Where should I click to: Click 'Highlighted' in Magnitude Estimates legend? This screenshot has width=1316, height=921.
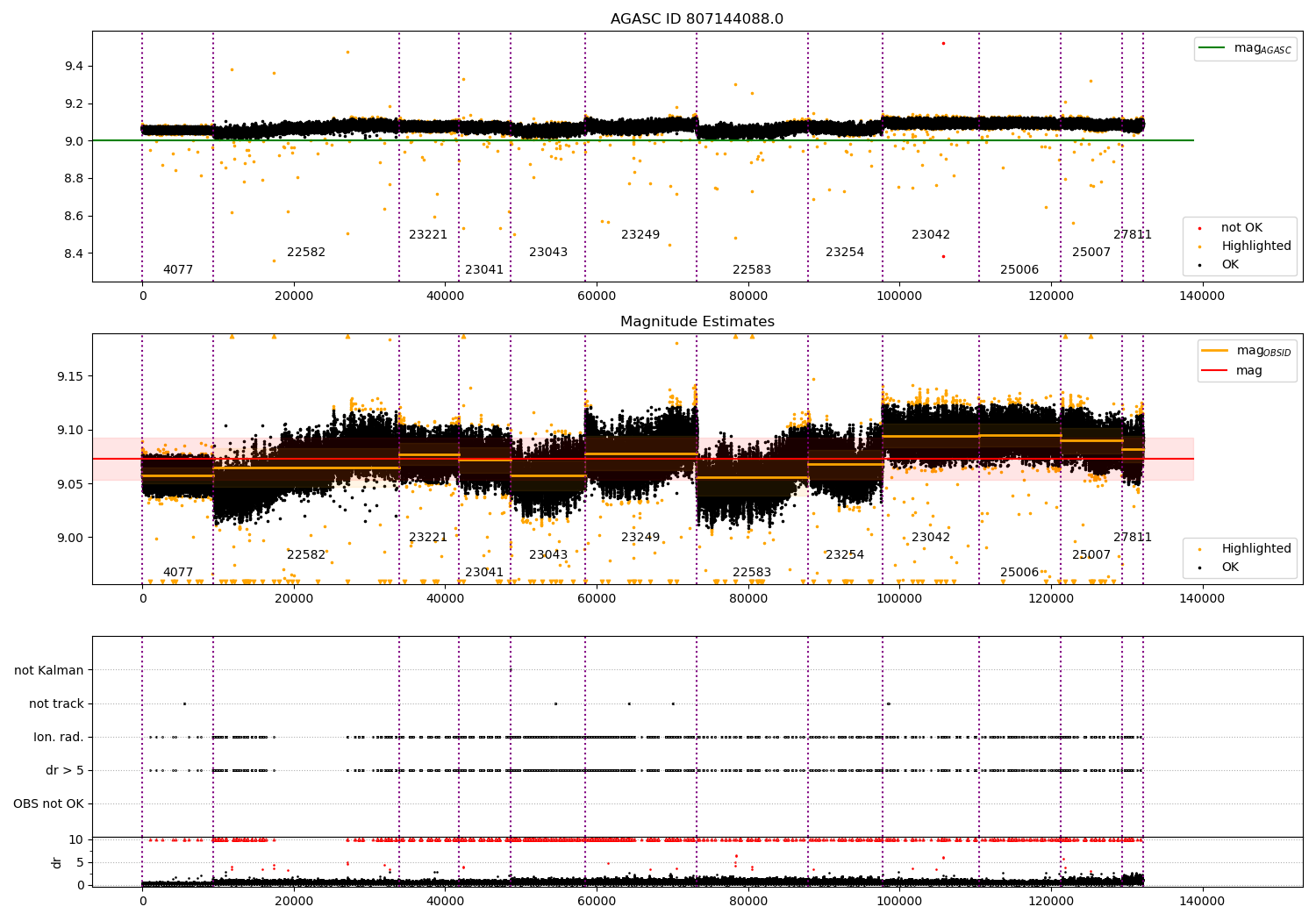coord(1246,548)
